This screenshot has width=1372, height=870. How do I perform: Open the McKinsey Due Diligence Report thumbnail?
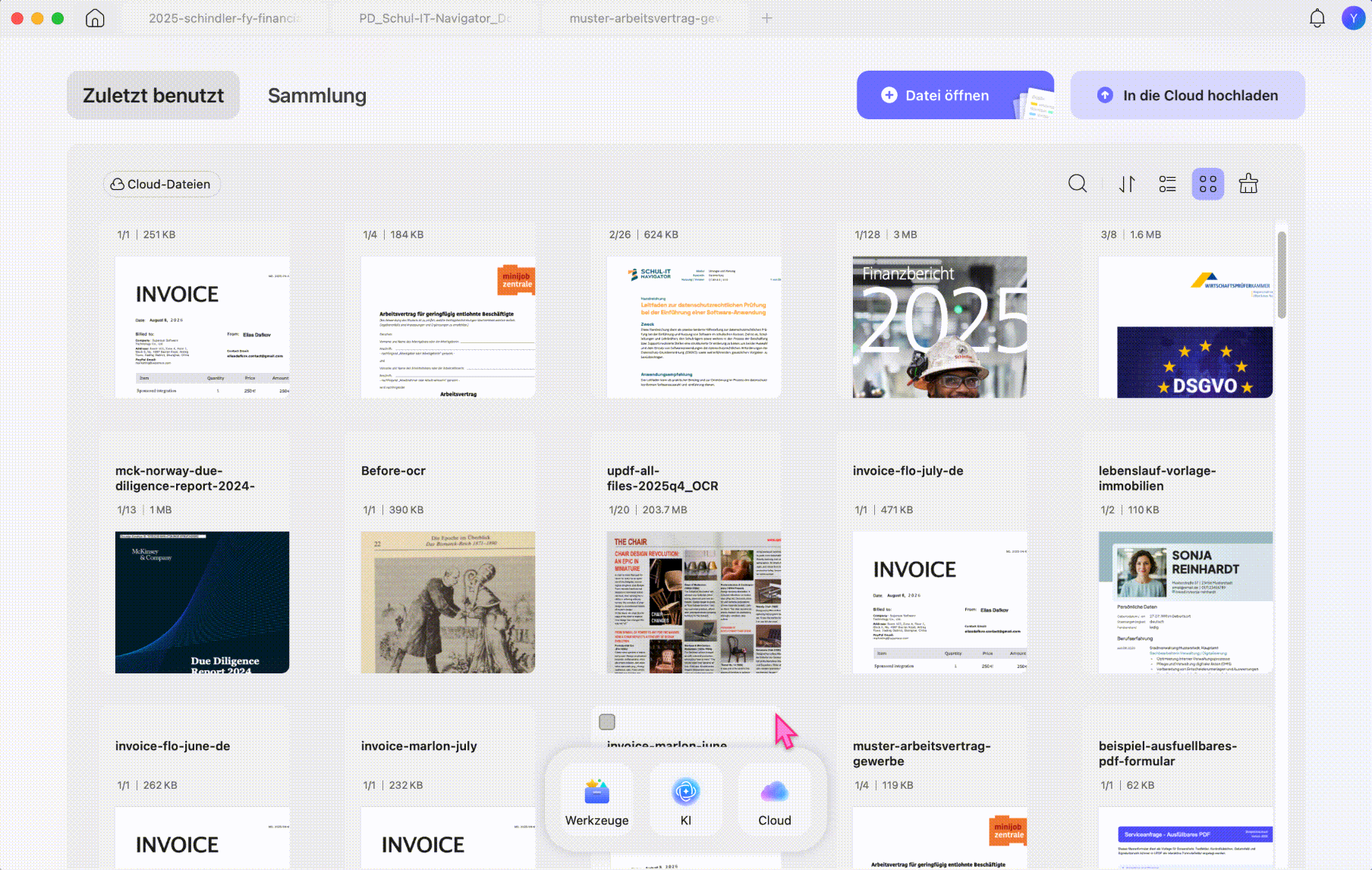click(202, 602)
